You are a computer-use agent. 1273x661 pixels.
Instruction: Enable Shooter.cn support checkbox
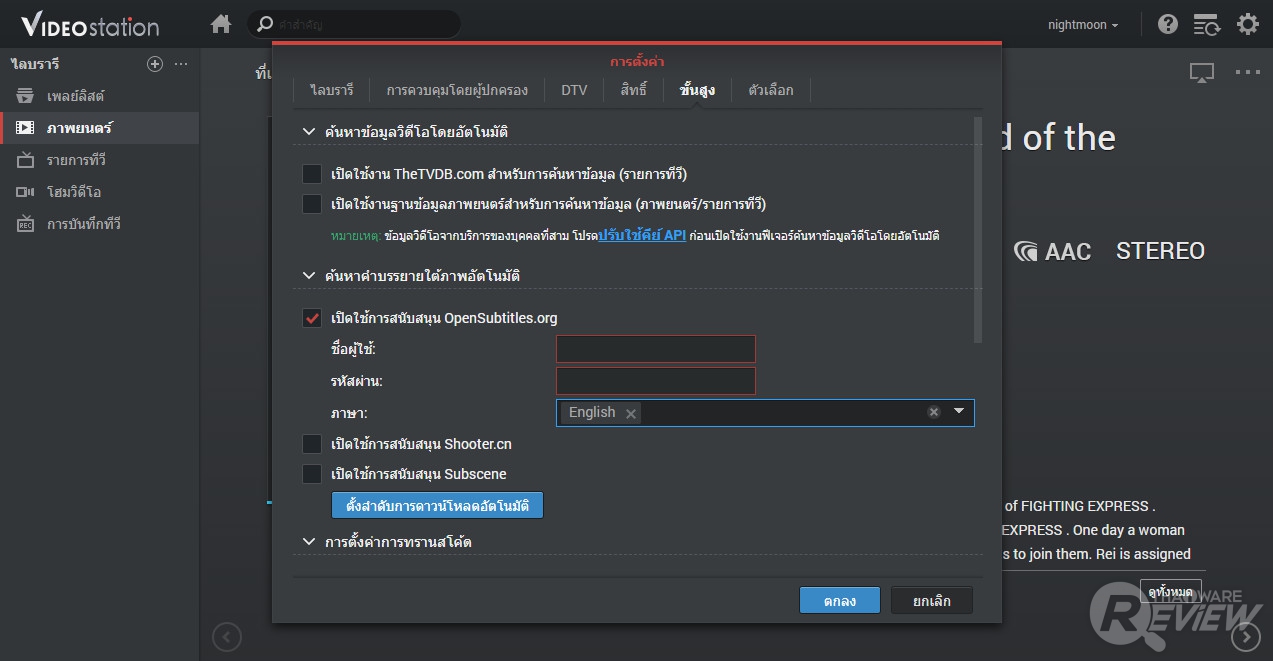[312, 444]
